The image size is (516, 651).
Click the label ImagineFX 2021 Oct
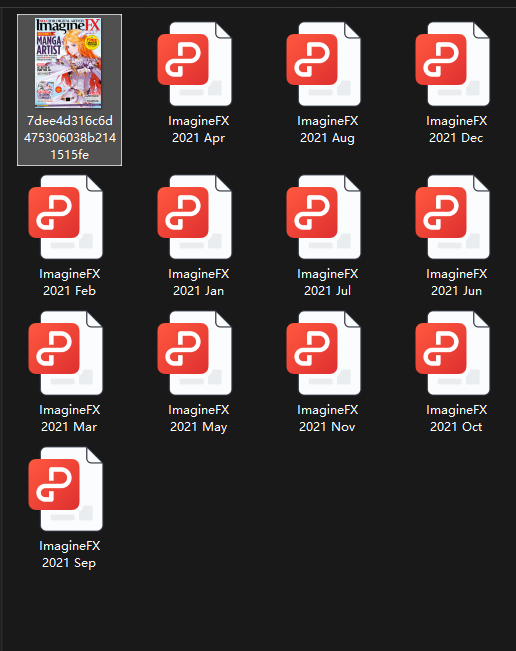(457, 418)
